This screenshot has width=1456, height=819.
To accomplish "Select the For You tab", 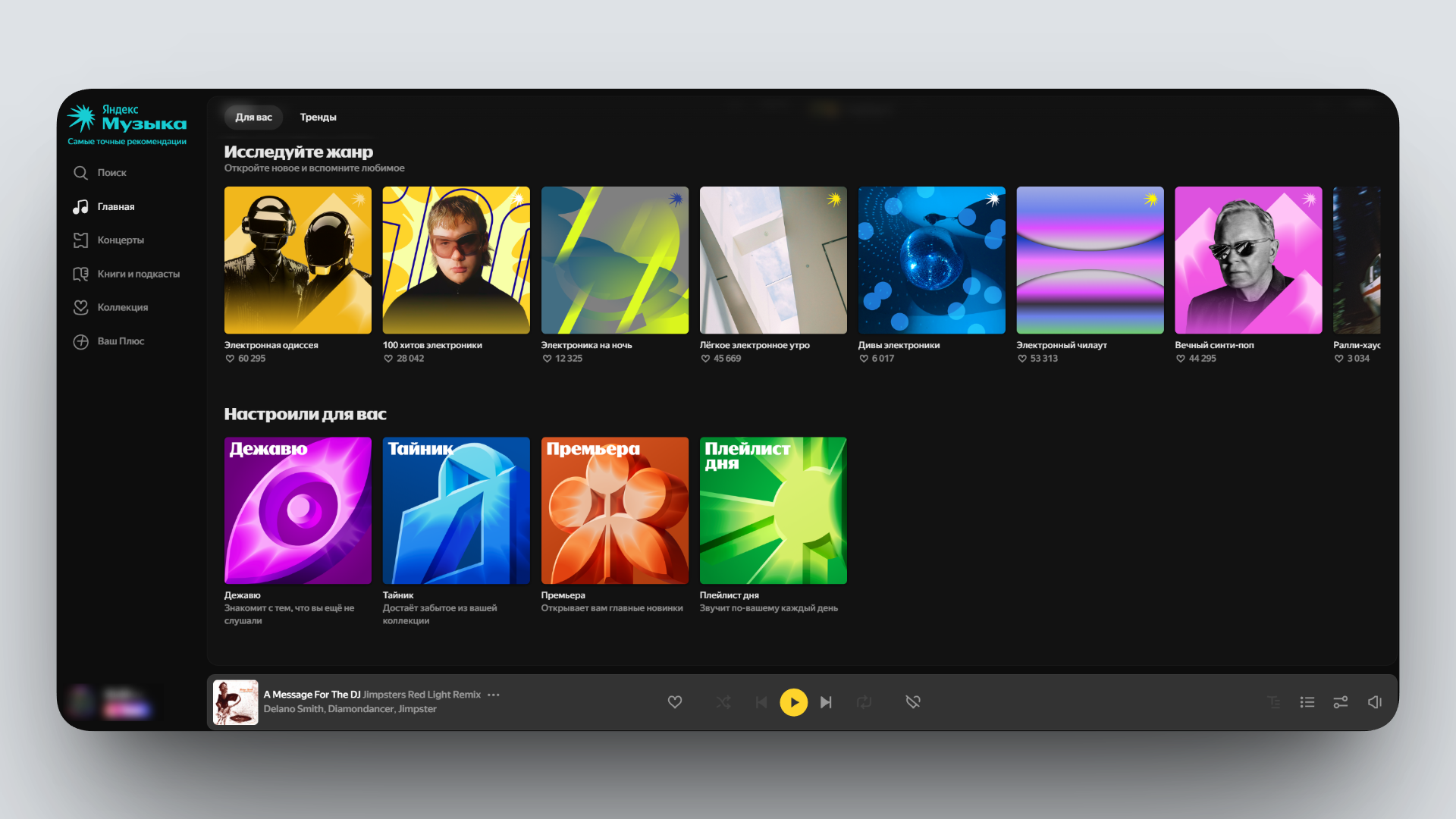I will click(x=253, y=118).
